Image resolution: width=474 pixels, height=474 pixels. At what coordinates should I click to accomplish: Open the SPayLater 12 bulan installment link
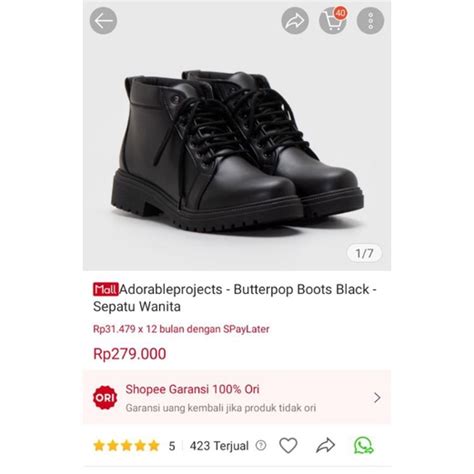[x=181, y=329]
